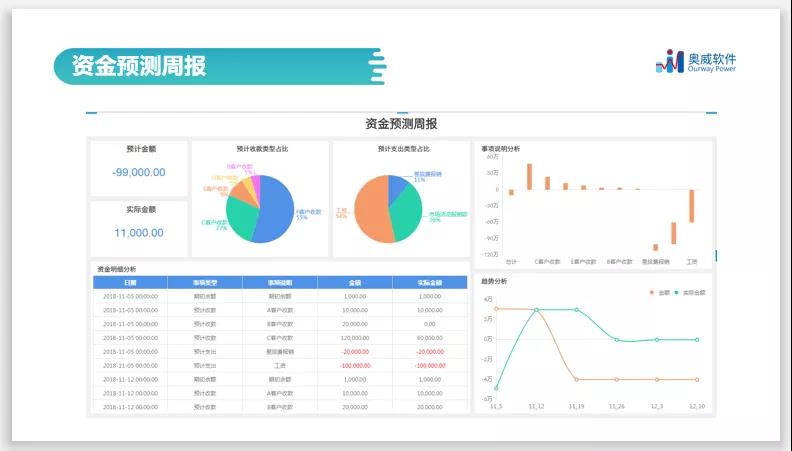
Task: Click the red -100,000.00 cell in 金额 column
Action: pyautogui.click(x=355, y=366)
